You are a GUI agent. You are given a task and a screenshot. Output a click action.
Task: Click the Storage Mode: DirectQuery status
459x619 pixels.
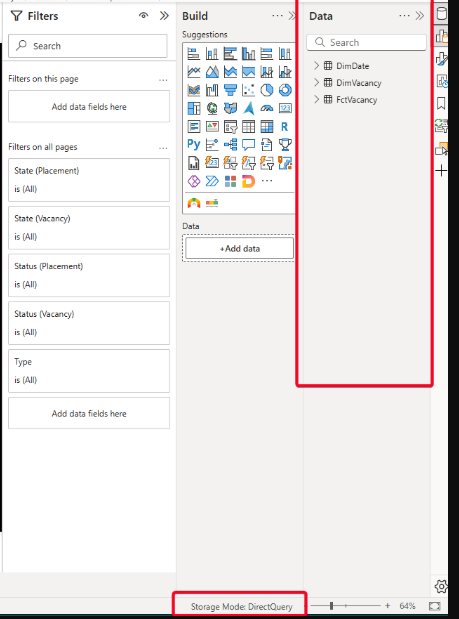tap(242, 606)
